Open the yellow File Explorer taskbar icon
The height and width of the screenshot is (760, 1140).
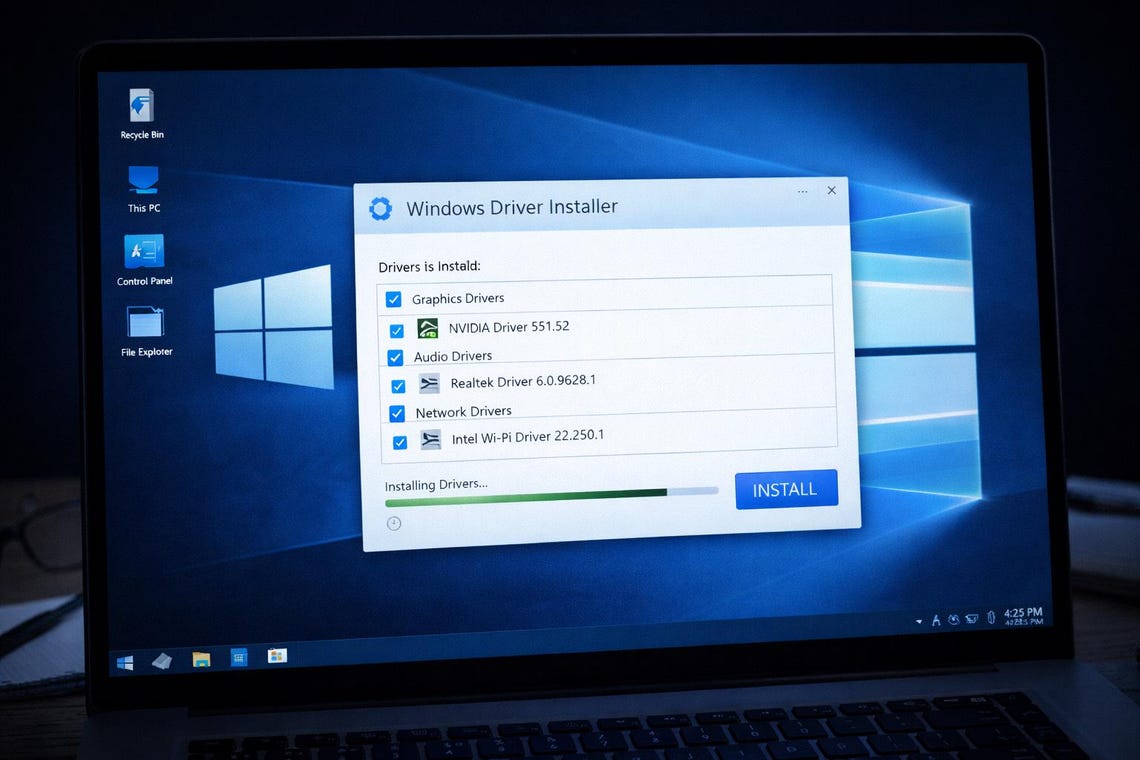tap(201, 659)
